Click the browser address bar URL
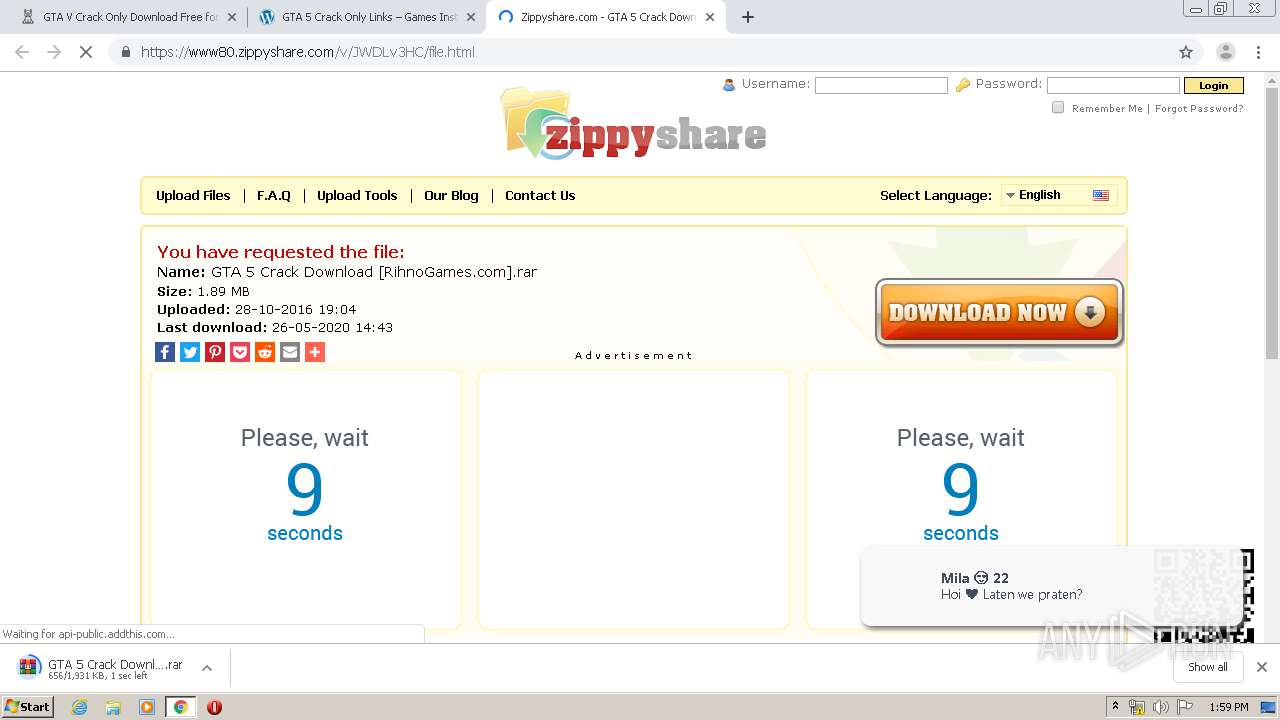This screenshot has height=720, width=1280. click(308, 52)
